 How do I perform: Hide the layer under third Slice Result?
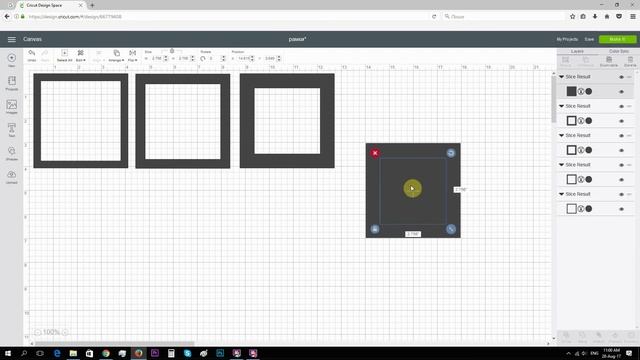pyautogui.click(x=621, y=150)
